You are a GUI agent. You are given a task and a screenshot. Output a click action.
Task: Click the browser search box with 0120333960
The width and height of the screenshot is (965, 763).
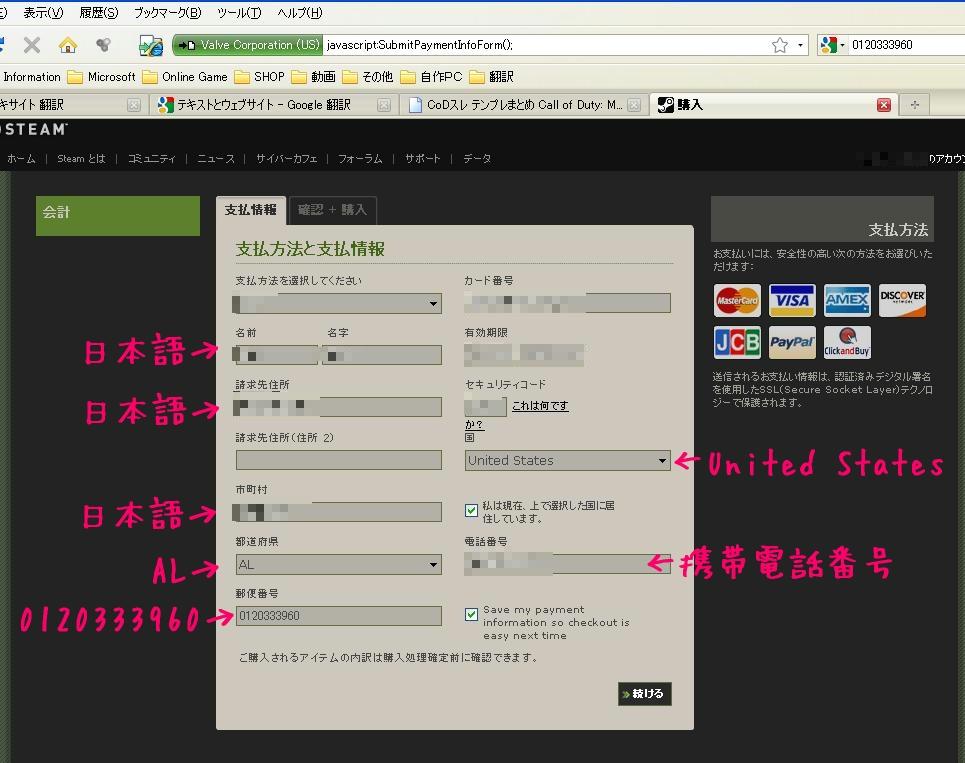pyautogui.click(x=907, y=45)
